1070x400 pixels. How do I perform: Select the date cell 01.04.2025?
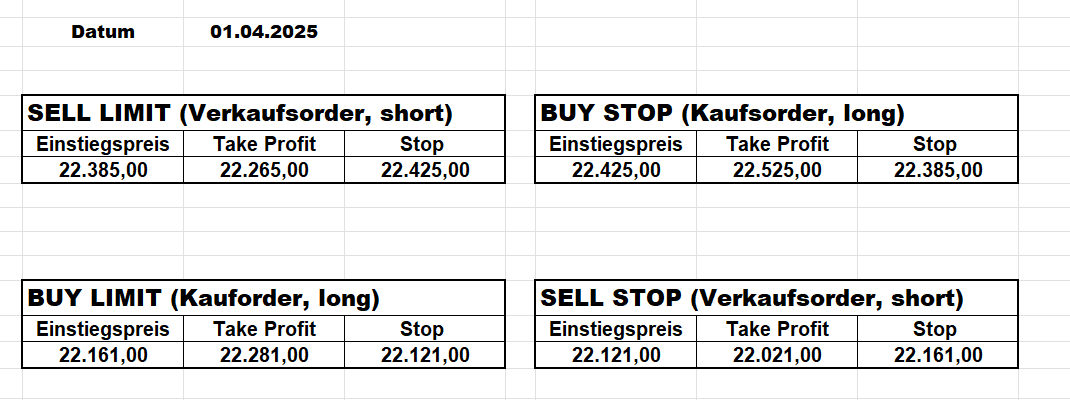click(x=264, y=32)
